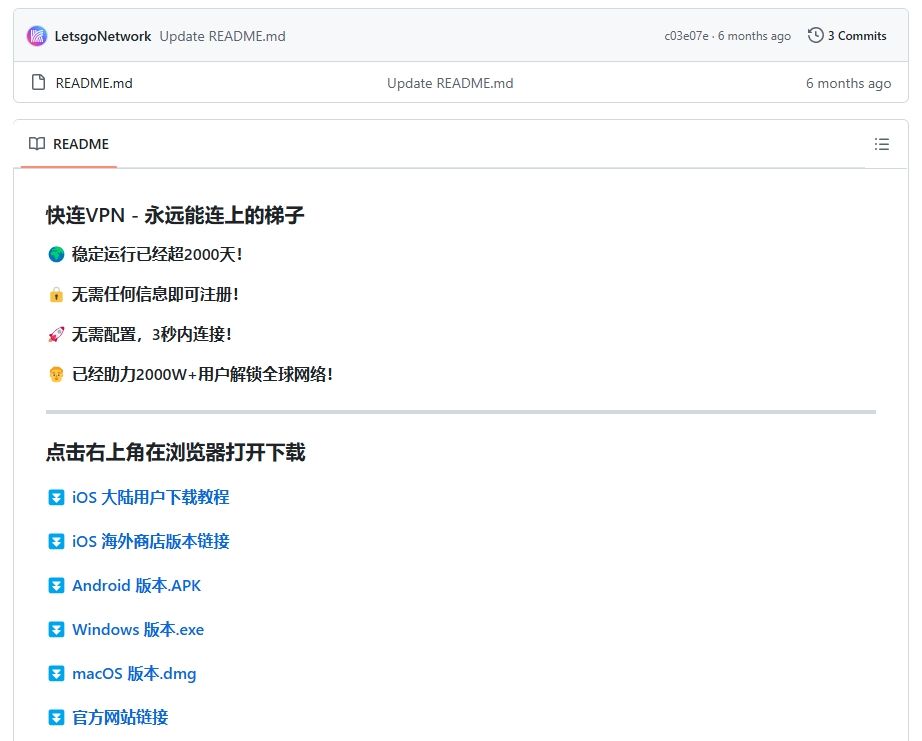Open README.md row's commit message link
This screenshot has width=922, height=741.
tap(450, 83)
